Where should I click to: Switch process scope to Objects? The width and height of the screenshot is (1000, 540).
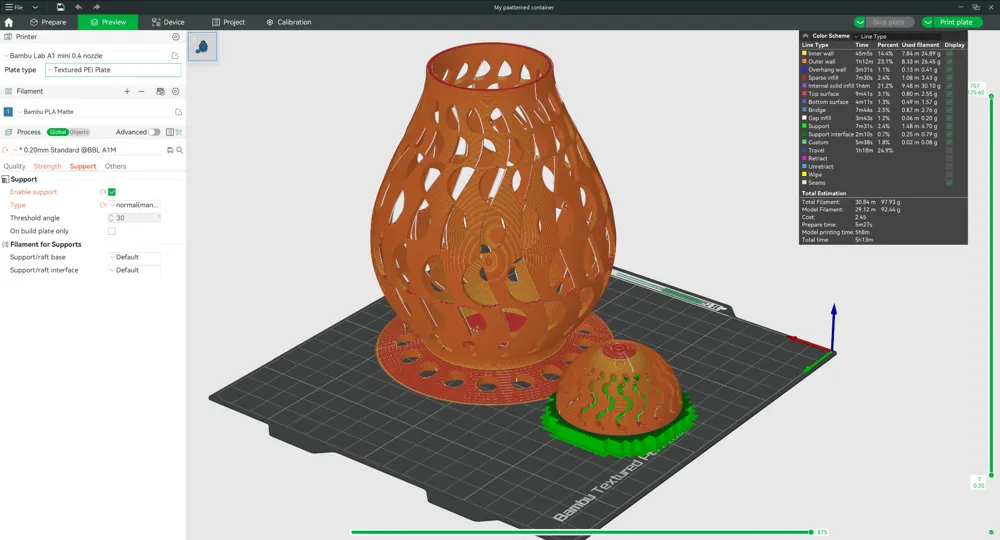point(79,132)
